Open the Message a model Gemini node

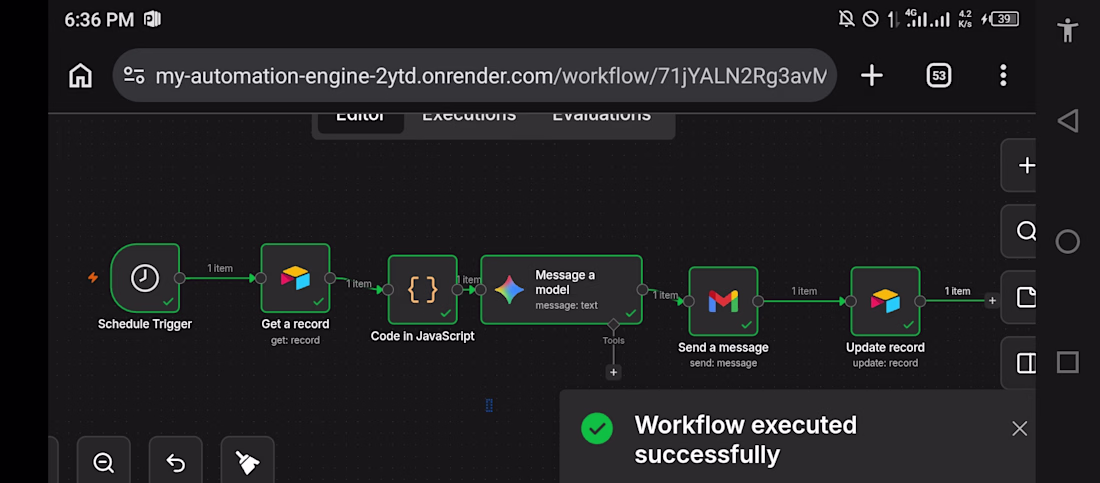tap(561, 289)
